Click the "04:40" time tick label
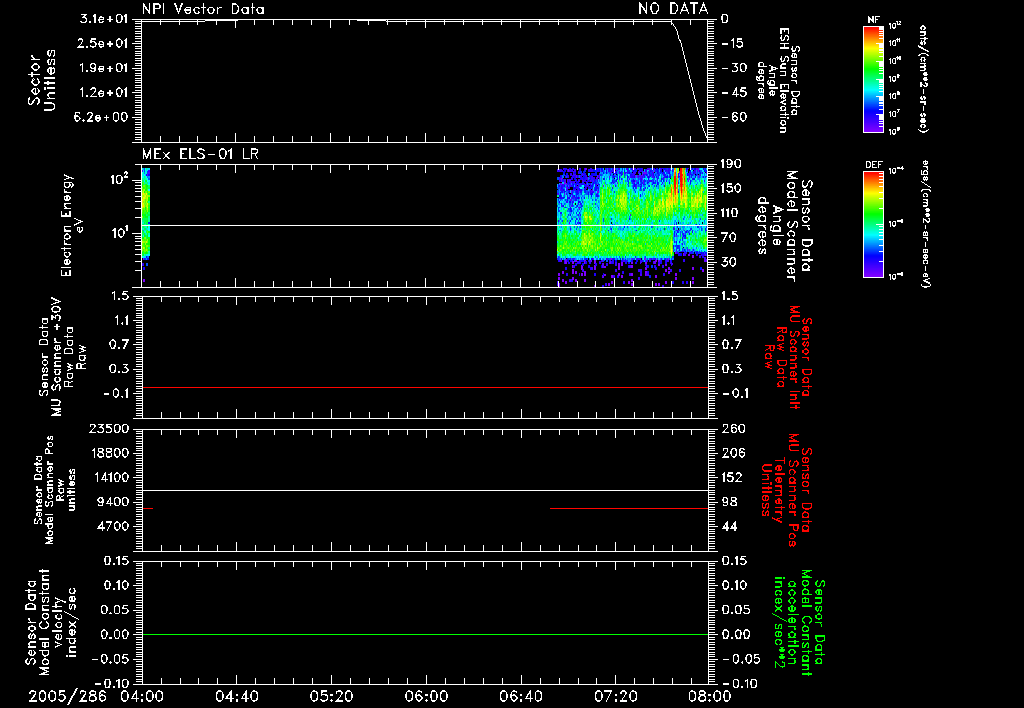1024x708 pixels. [x=236, y=696]
